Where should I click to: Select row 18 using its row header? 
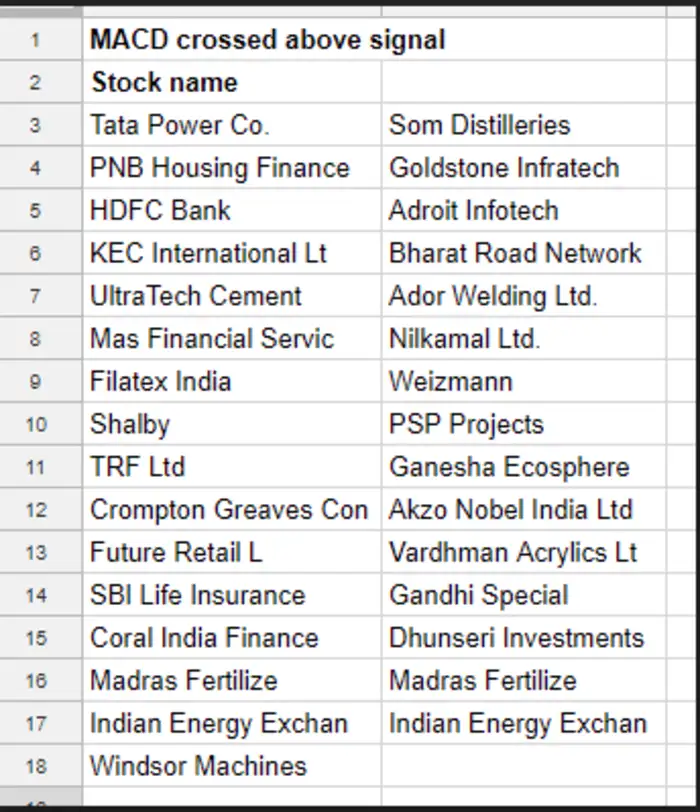click(x=36, y=766)
